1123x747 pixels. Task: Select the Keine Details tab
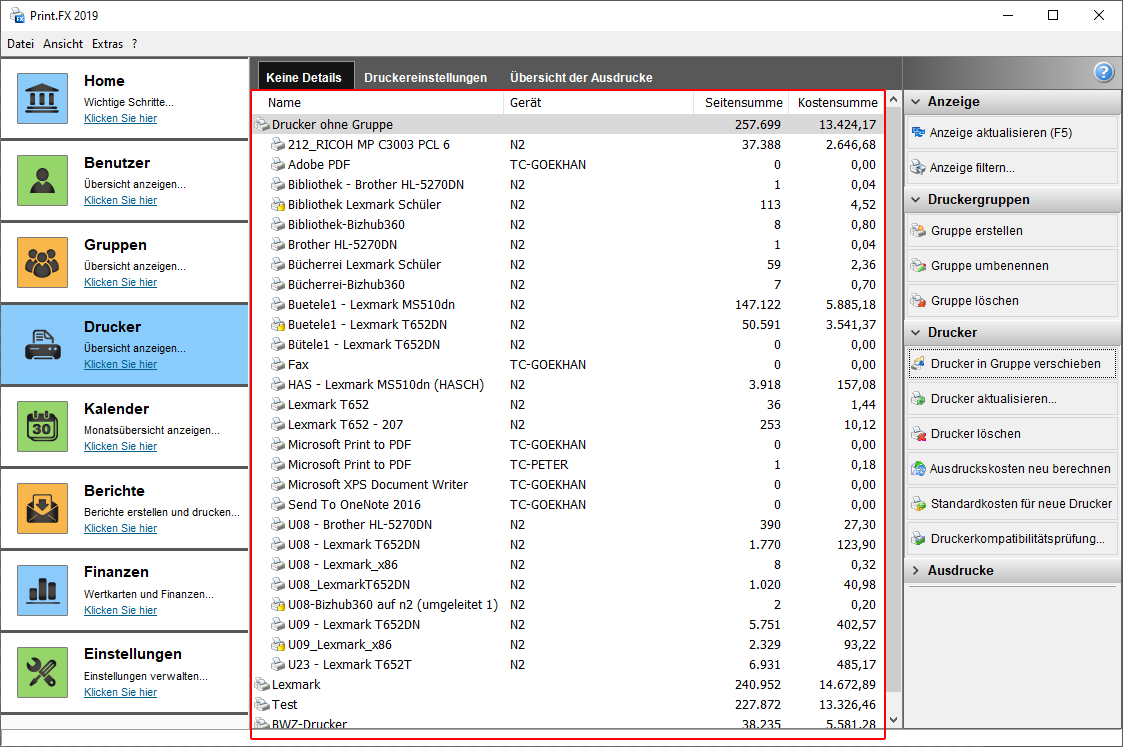tap(304, 77)
